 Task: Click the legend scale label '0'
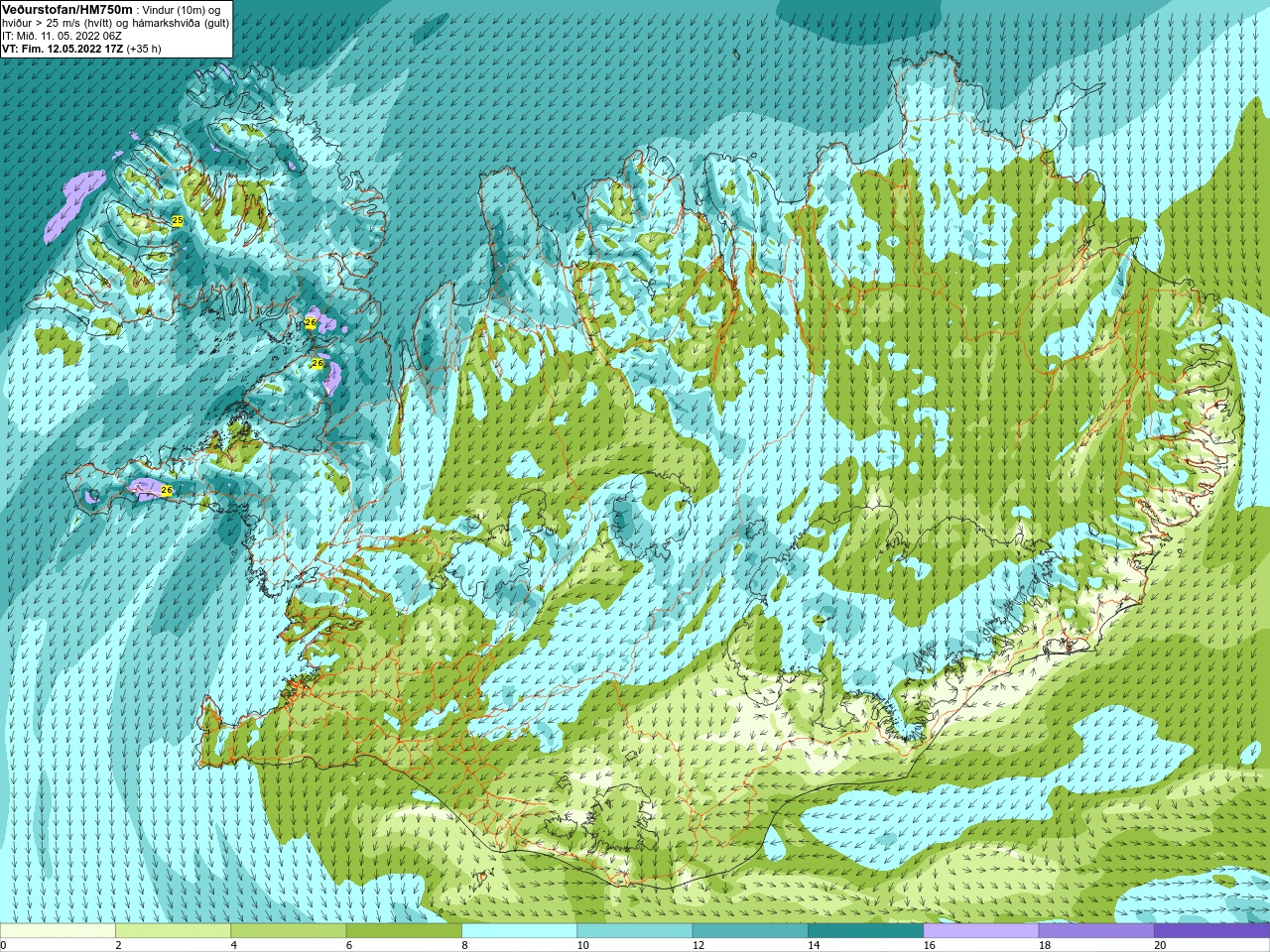point(4,945)
